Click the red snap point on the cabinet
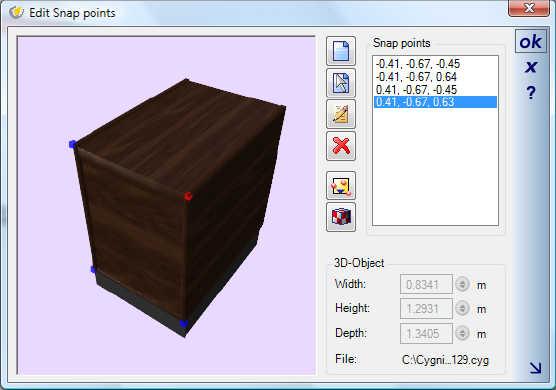Viewport: 556px width, 390px height. coord(188,196)
